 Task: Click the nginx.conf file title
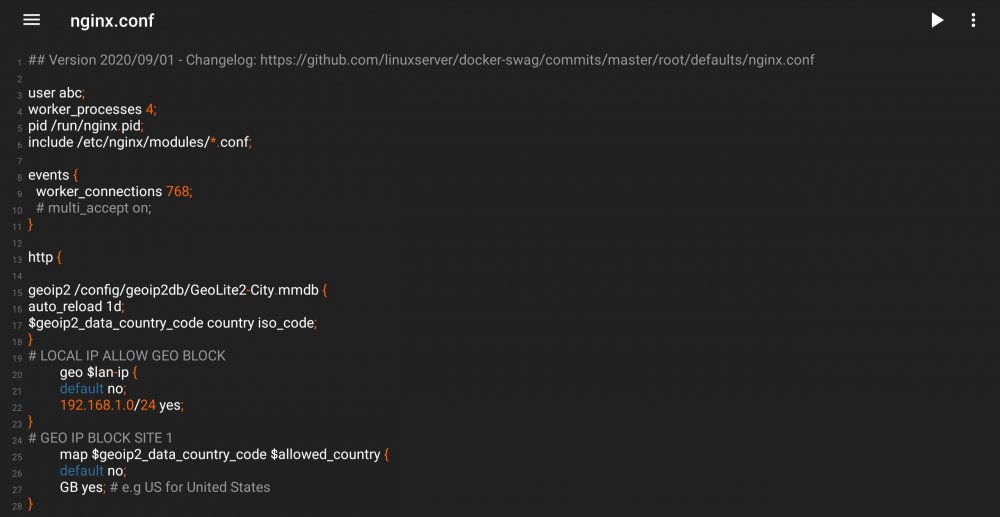point(112,20)
